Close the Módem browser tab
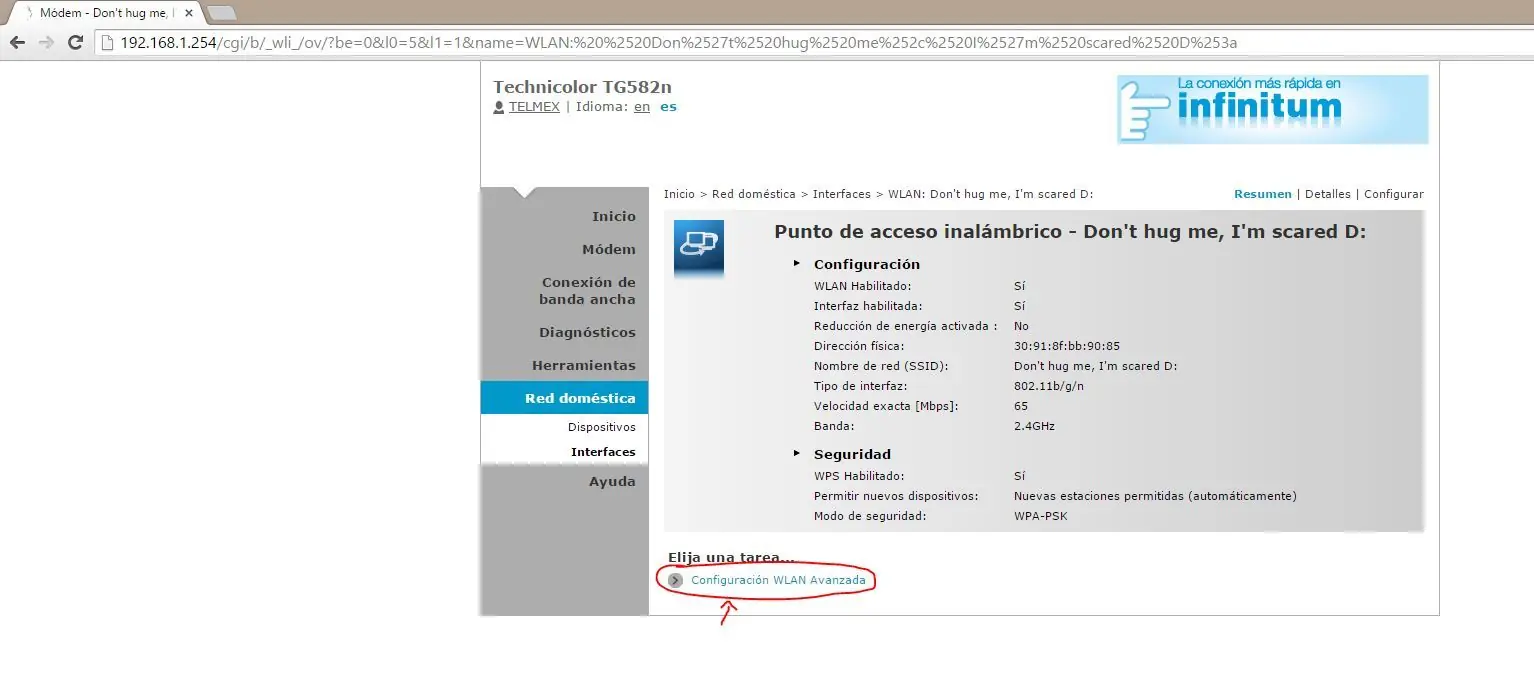The image size is (1534, 692). point(189,13)
